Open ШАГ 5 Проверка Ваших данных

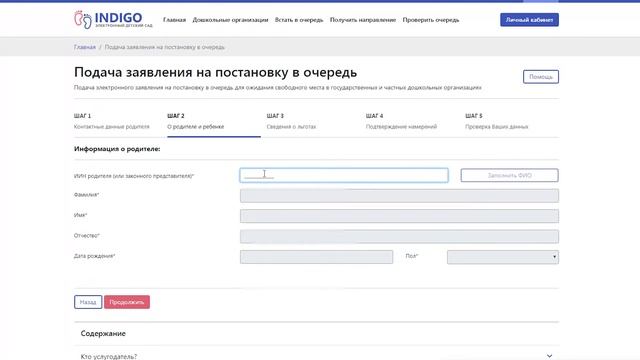coord(496,121)
